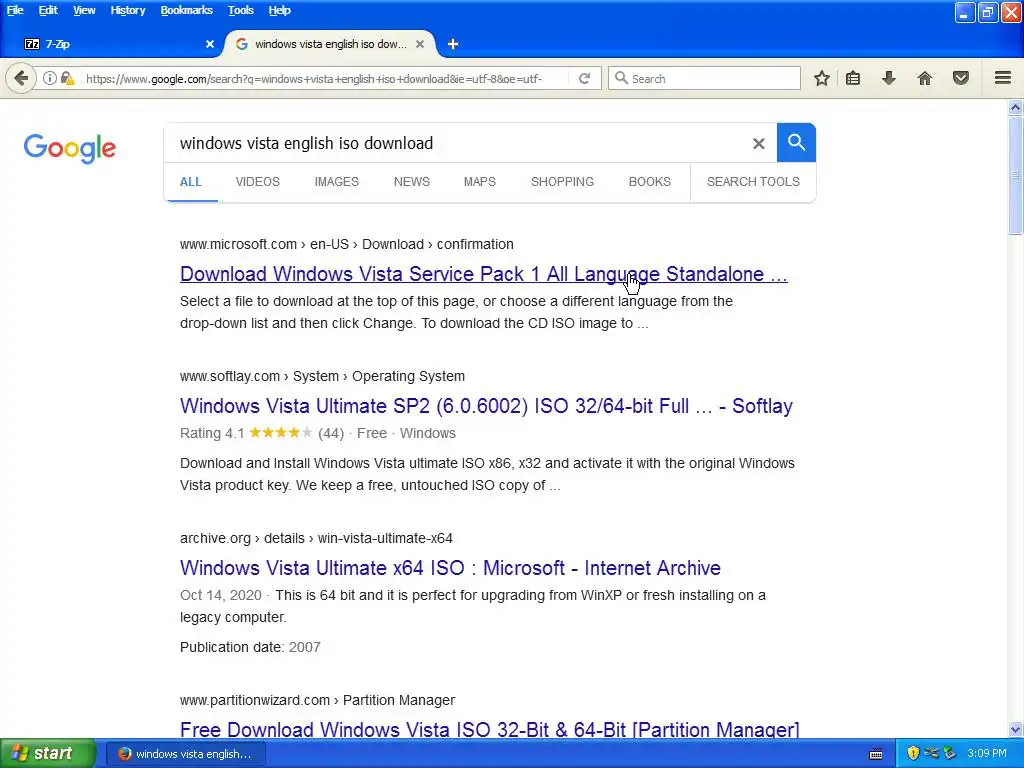Click magnifier icon in Firefox search box
1024x768 pixels.
pyautogui.click(x=621, y=78)
